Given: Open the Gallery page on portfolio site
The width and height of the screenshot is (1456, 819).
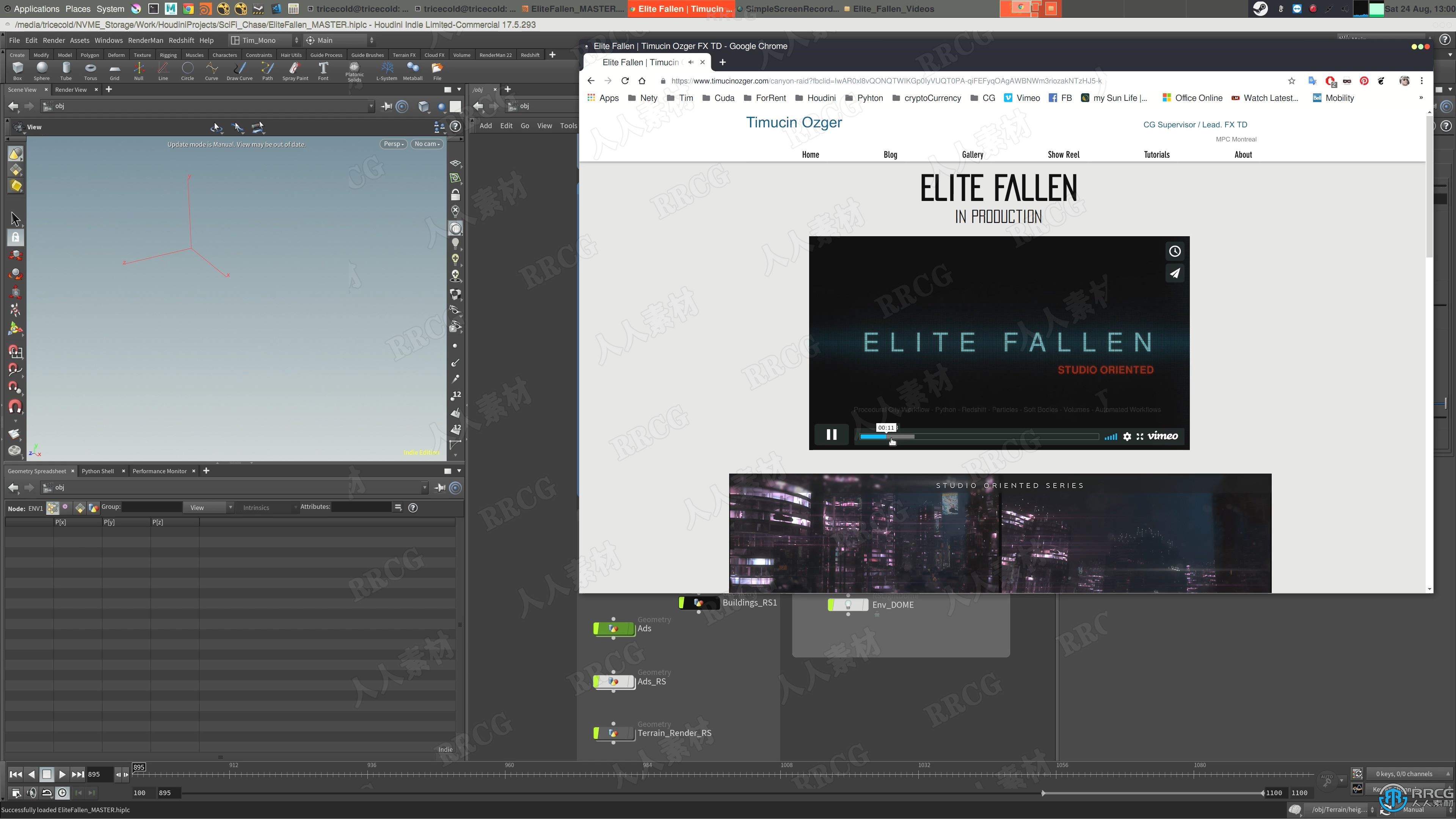Looking at the screenshot, I should (x=973, y=154).
